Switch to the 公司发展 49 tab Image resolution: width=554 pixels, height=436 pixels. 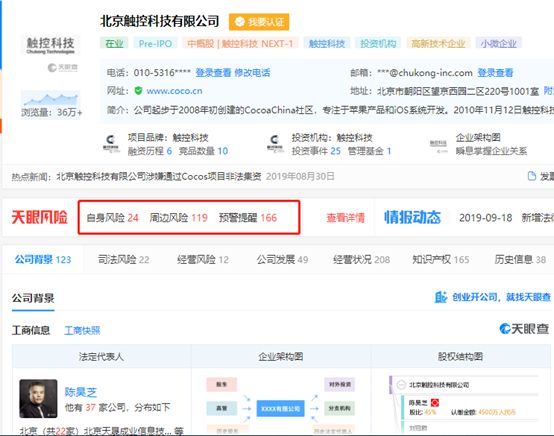[x=282, y=259]
